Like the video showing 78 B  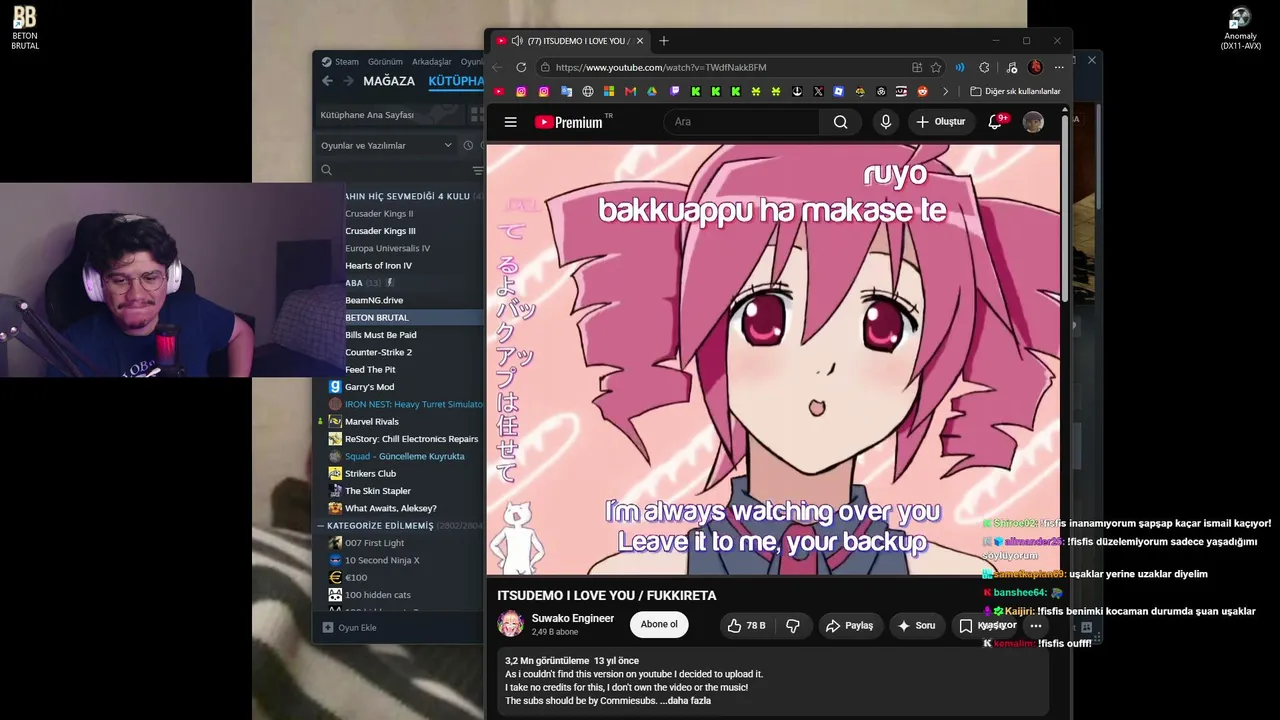point(746,625)
